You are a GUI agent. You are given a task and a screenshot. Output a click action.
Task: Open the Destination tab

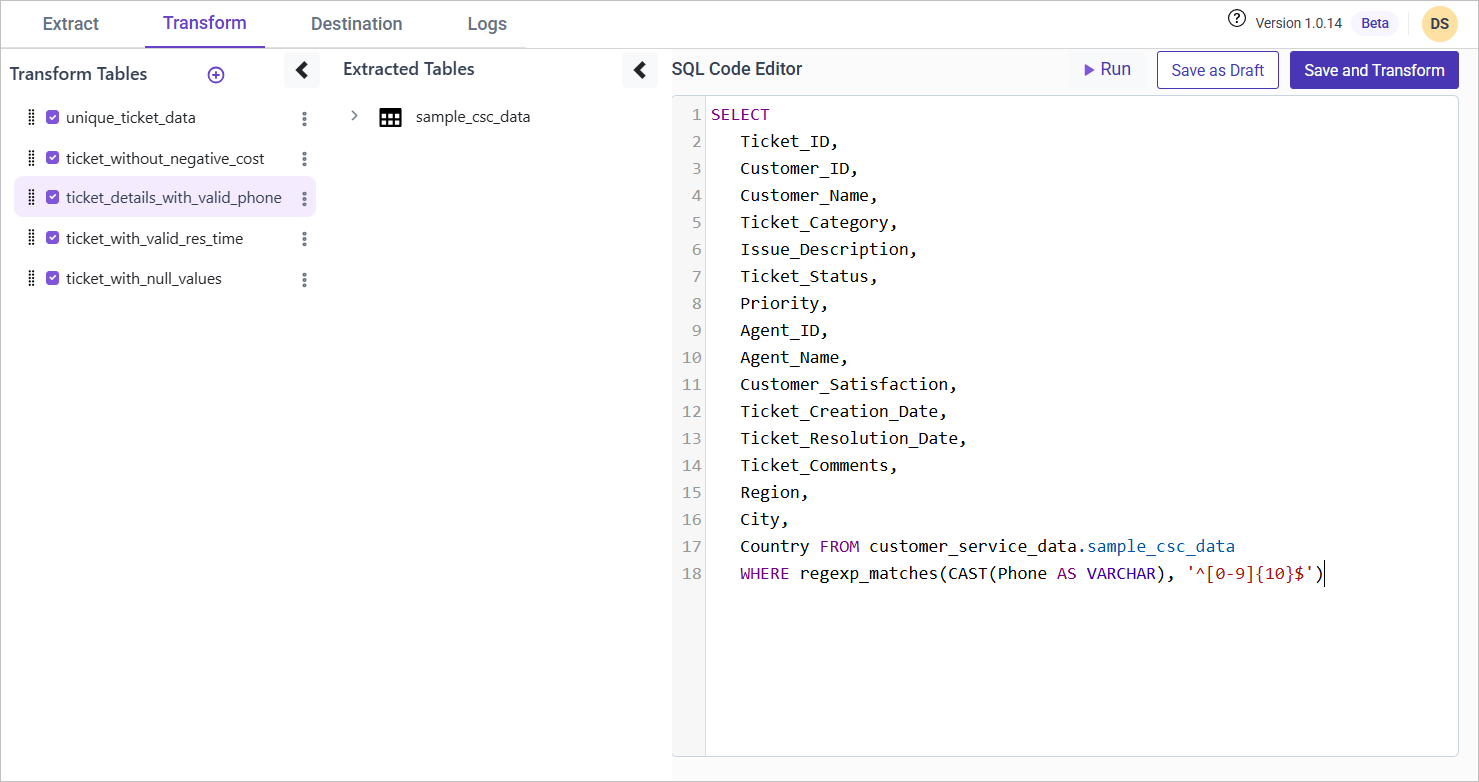356,24
